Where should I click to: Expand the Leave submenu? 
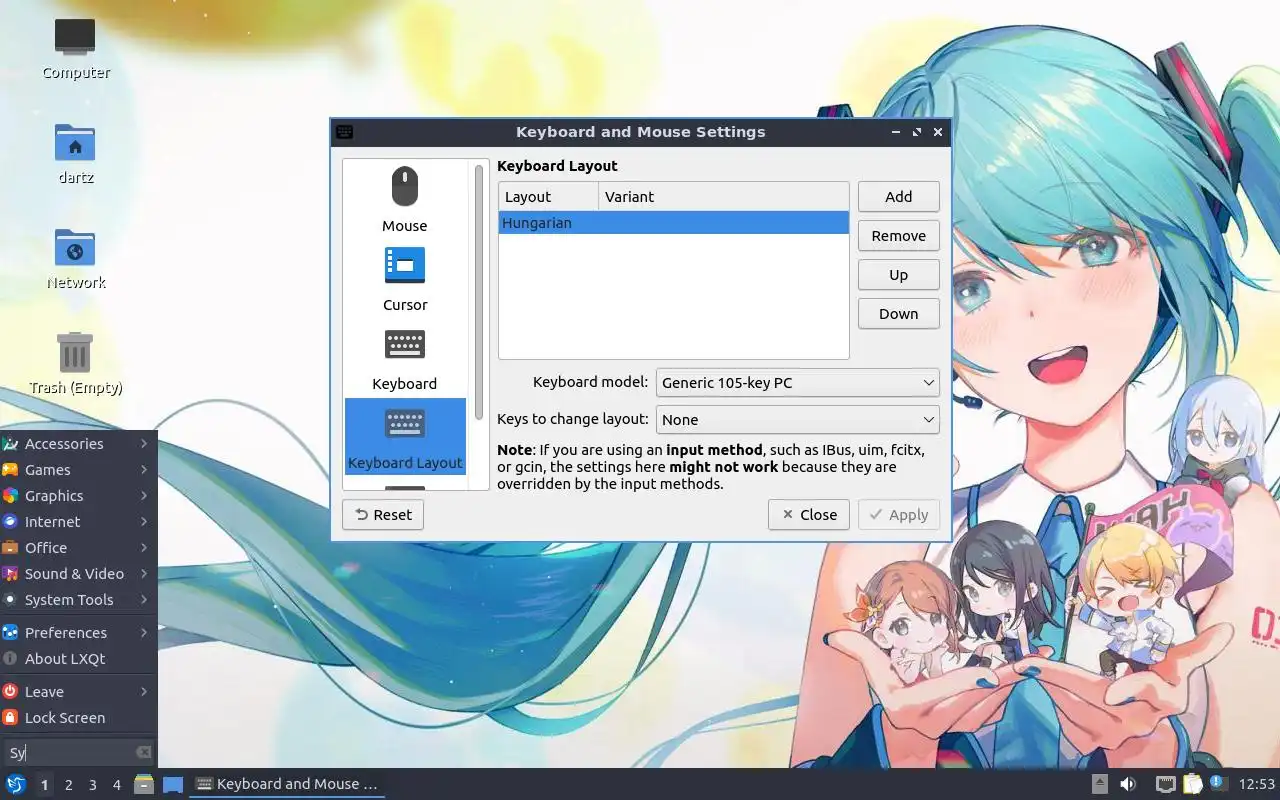coord(78,691)
